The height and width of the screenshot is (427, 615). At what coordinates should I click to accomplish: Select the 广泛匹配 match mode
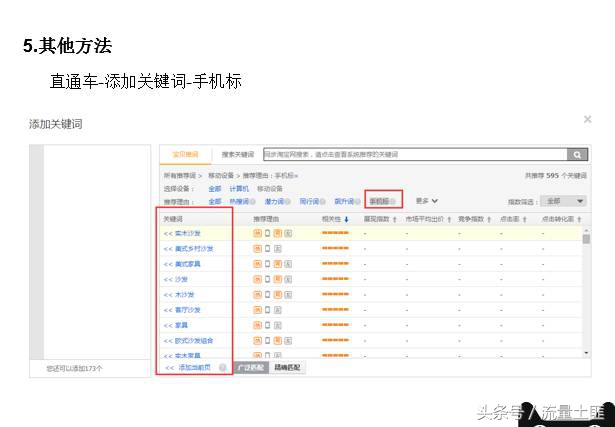click(x=251, y=368)
